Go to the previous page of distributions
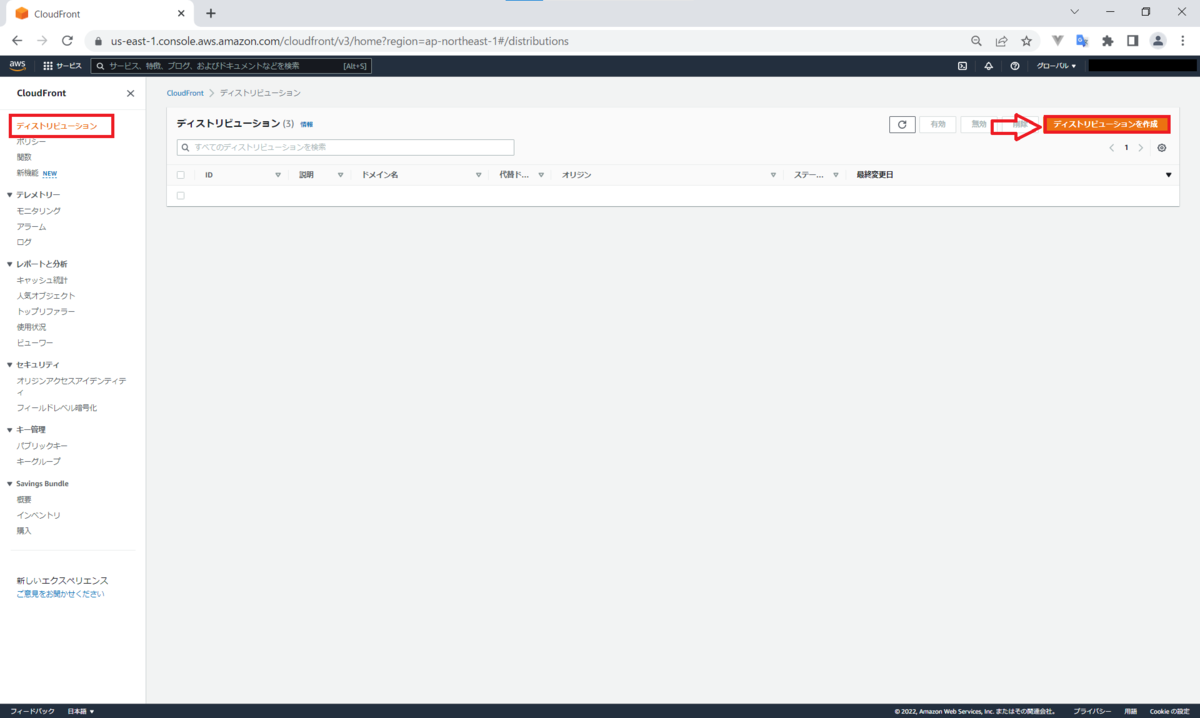The height and width of the screenshot is (718, 1200). tap(1111, 147)
